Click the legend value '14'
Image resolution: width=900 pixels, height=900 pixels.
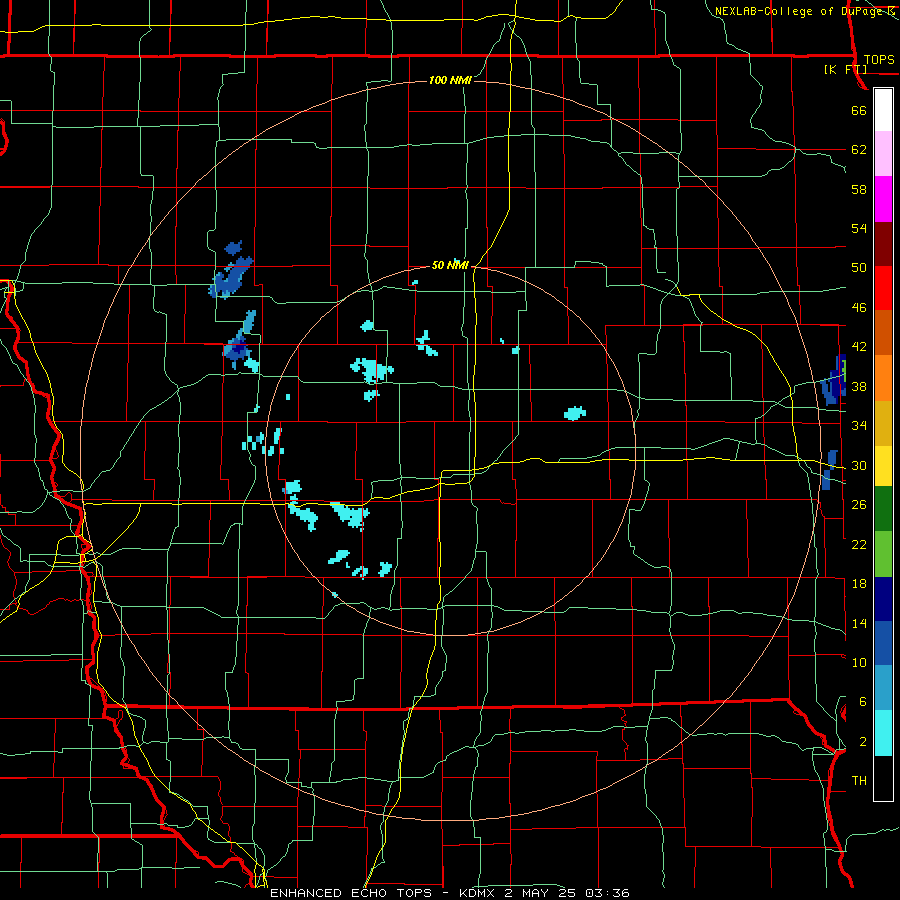859,623
